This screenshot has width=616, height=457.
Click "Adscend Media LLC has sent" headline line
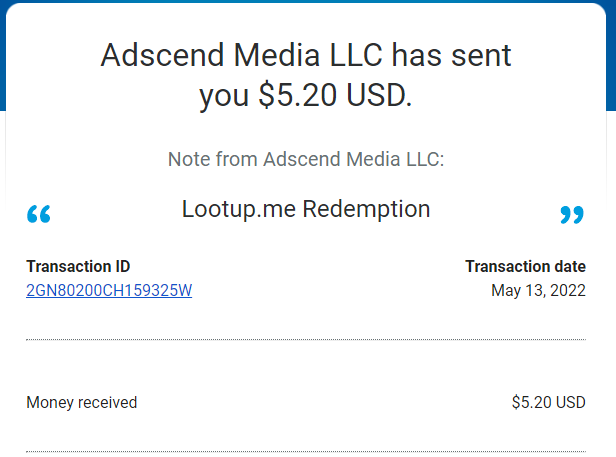point(306,55)
